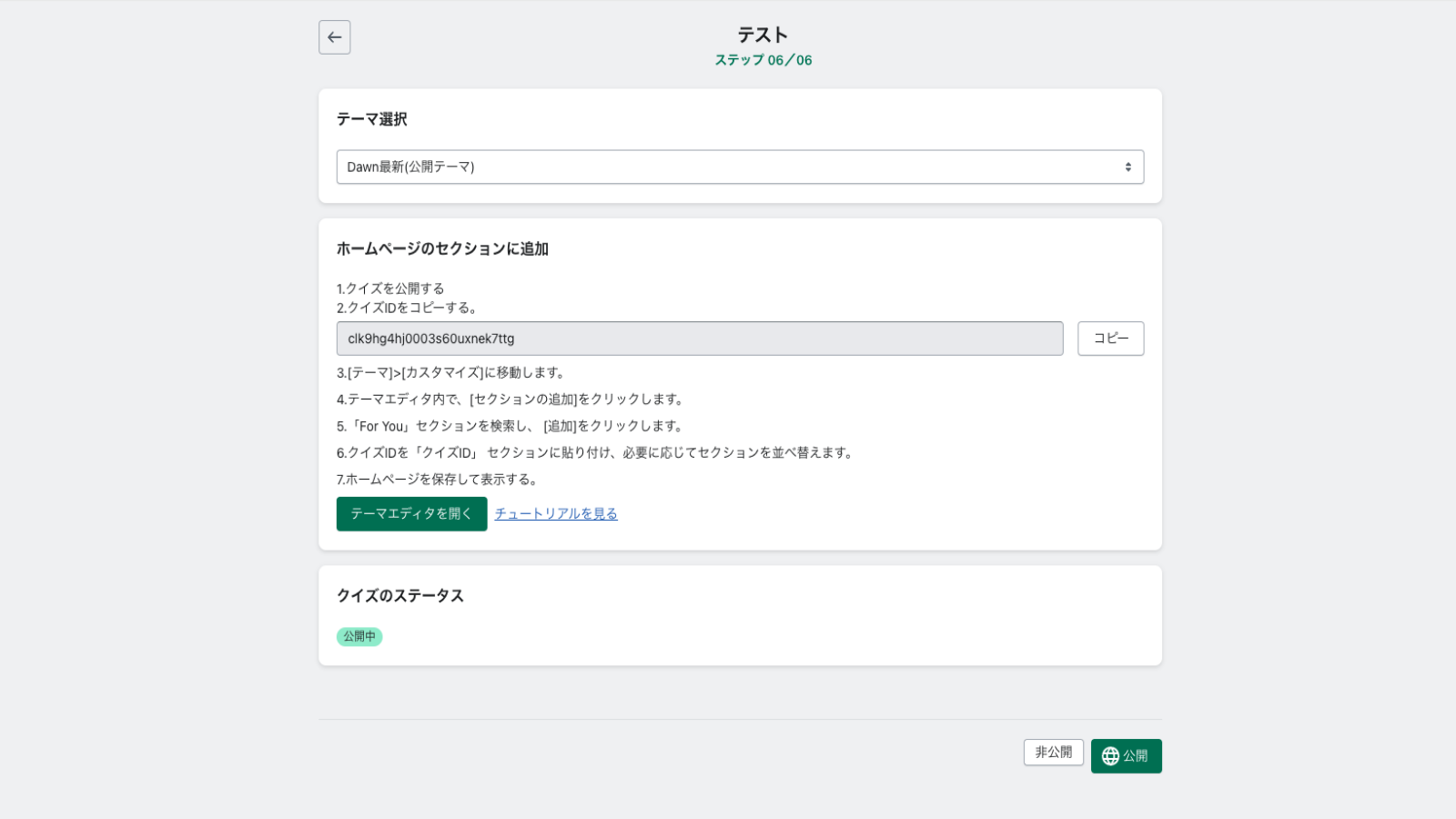Click instruction 7 ホームページを保存して表示する
Screen dimensions: 1456x819
[439, 480]
